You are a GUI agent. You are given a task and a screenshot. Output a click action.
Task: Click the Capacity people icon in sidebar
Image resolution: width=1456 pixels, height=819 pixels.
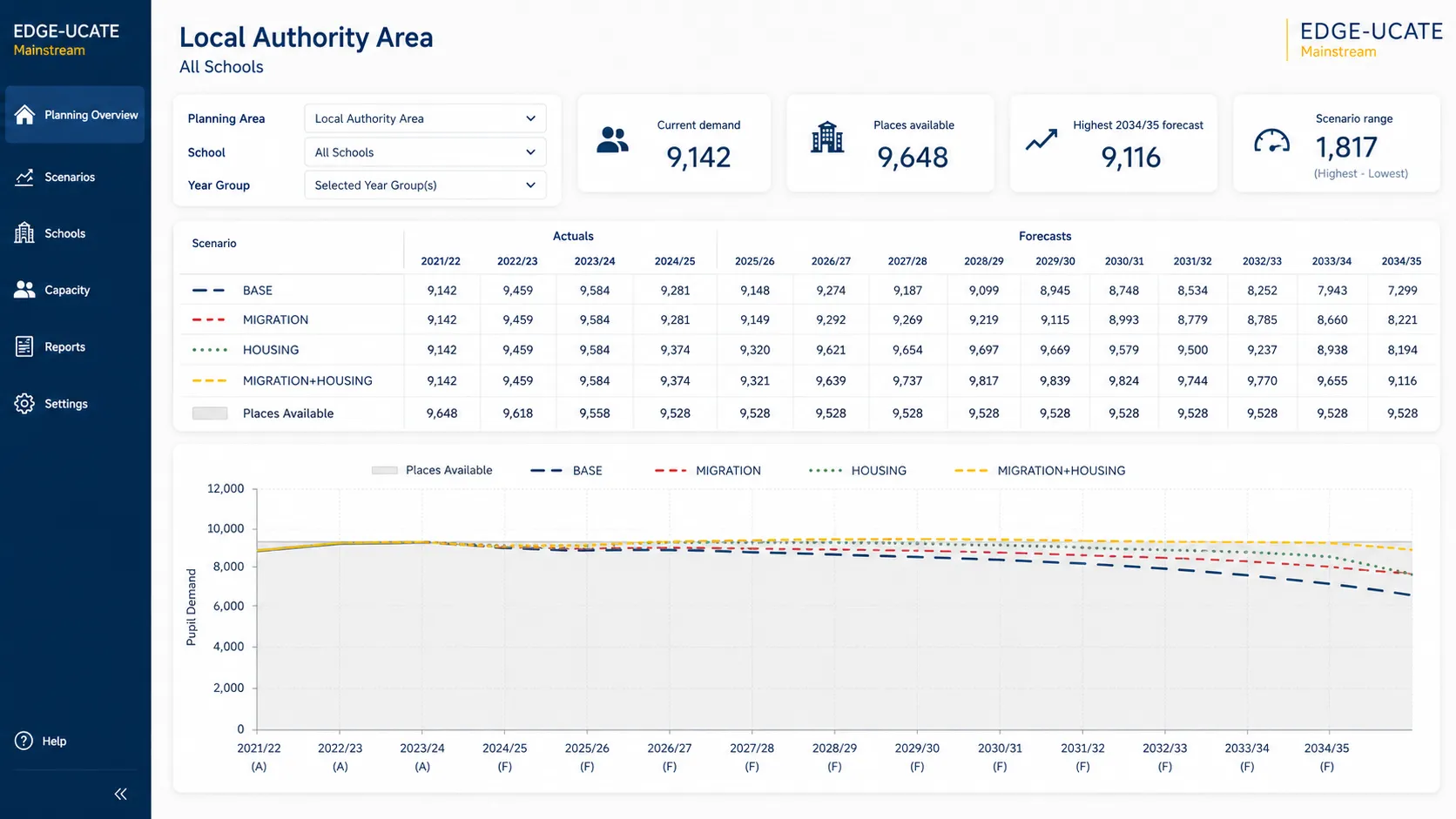[x=24, y=290]
